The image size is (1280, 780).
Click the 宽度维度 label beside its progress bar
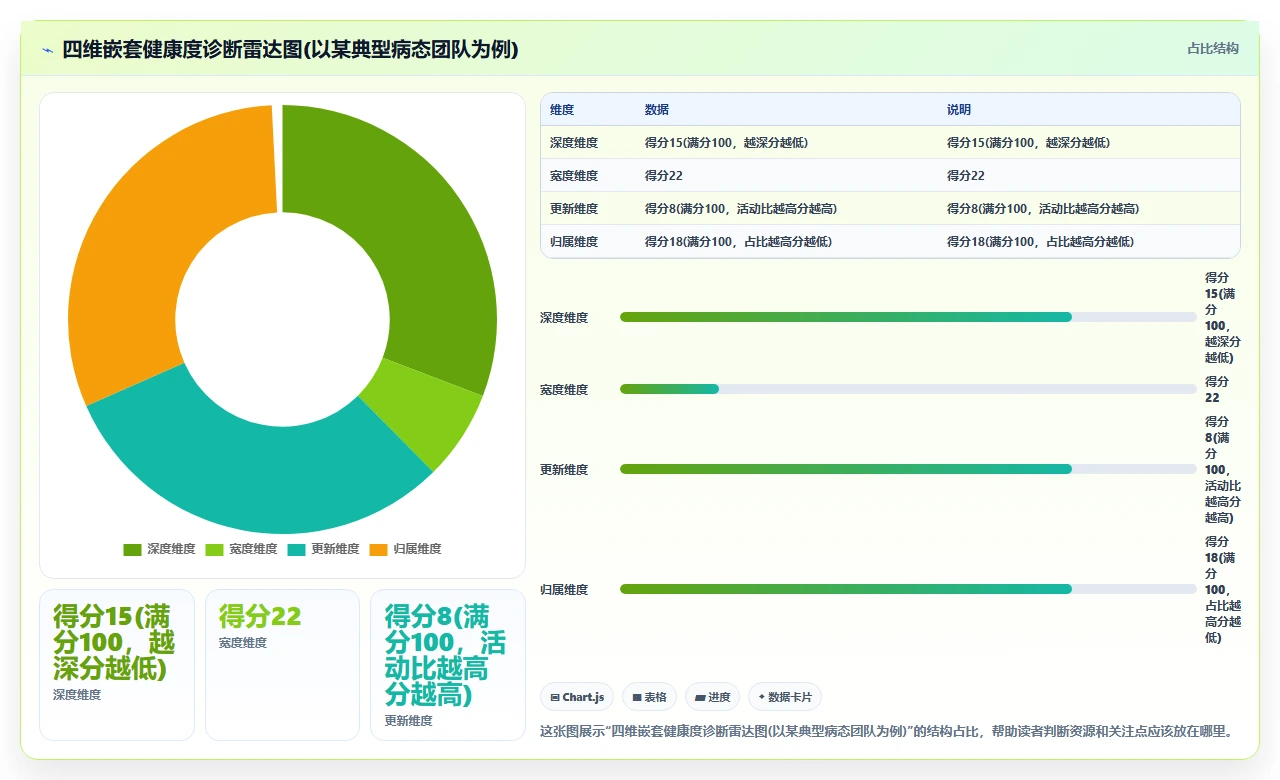[x=564, y=390]
